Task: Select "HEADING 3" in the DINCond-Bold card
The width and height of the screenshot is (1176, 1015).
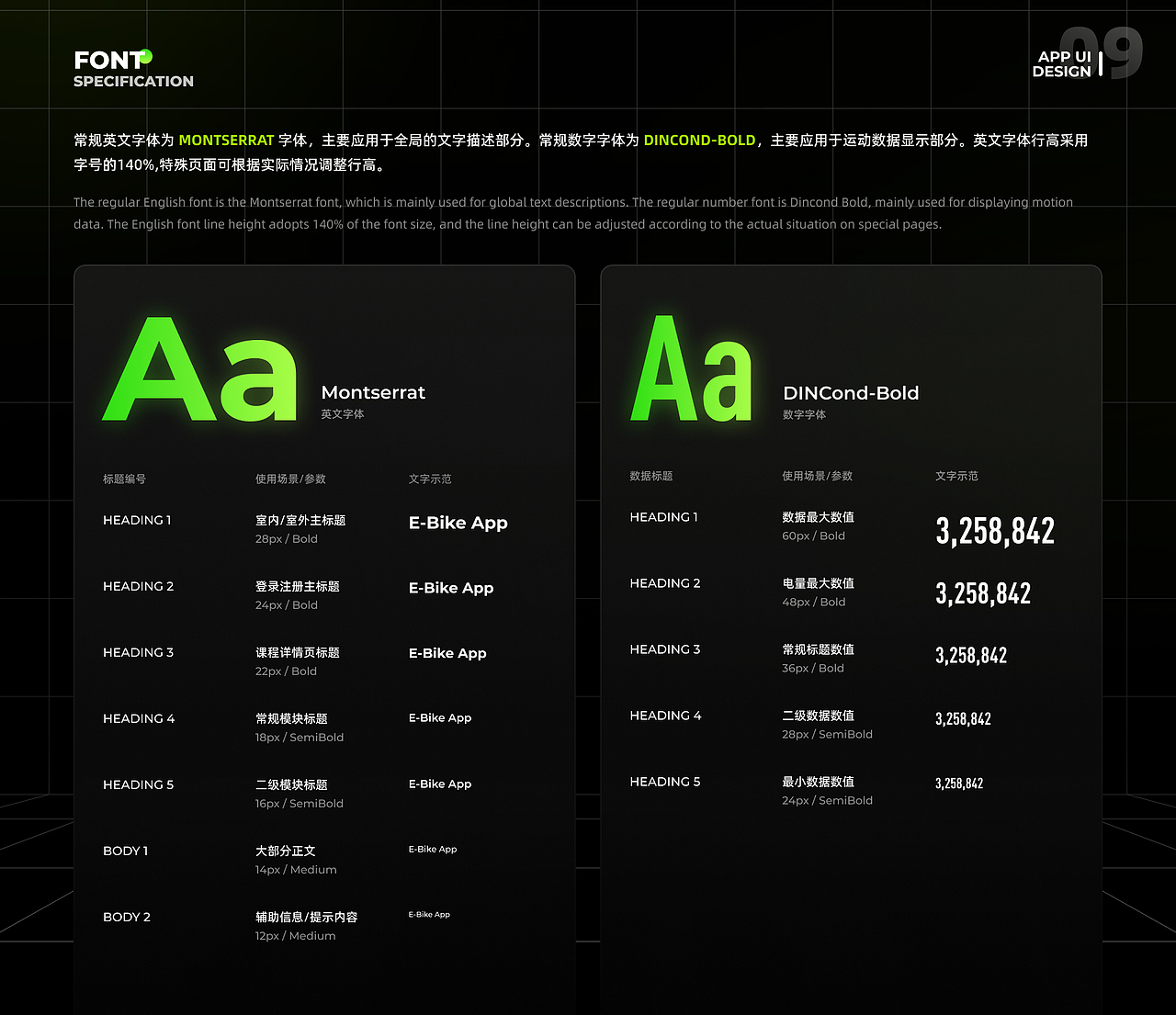Action: [665, 649]
